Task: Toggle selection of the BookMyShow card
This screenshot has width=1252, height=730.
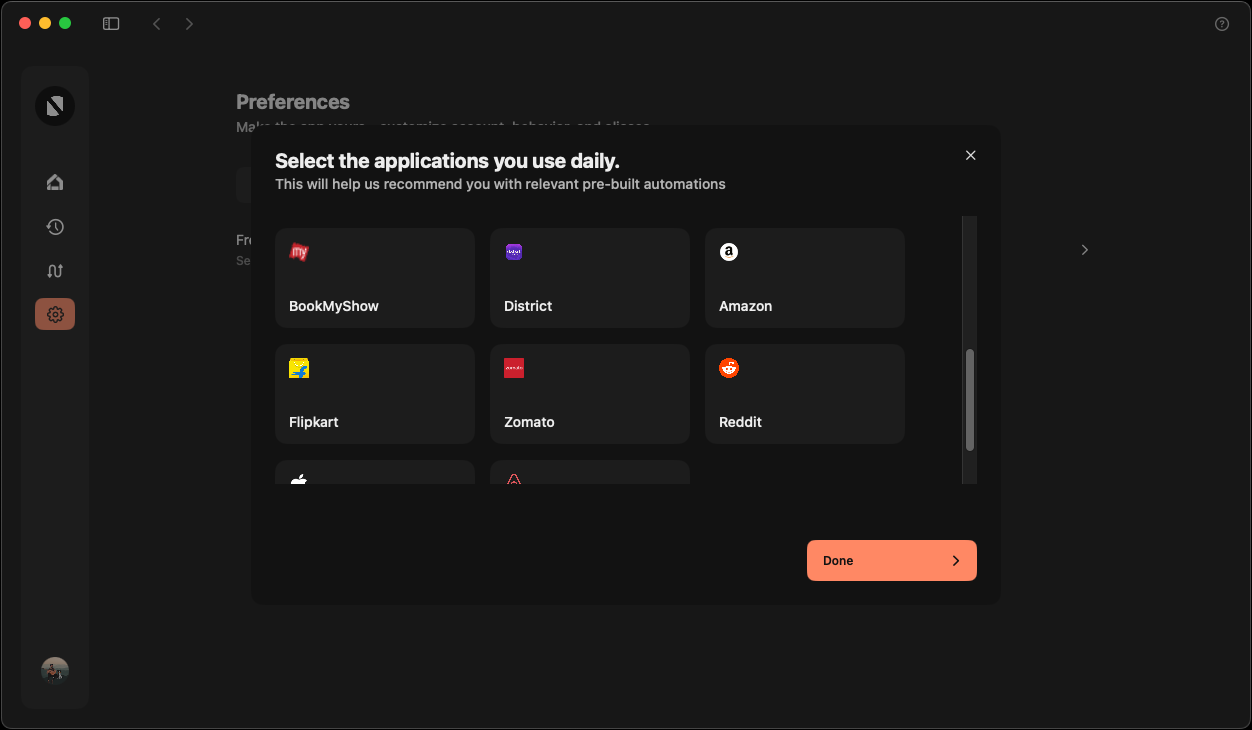Action: [374, 278]
